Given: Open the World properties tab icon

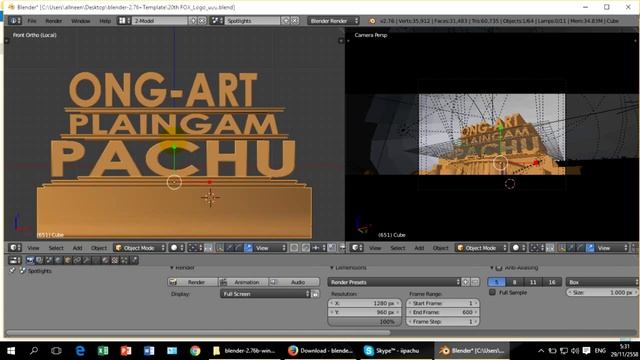Looking at the screenshot, I should click(58, 260).
